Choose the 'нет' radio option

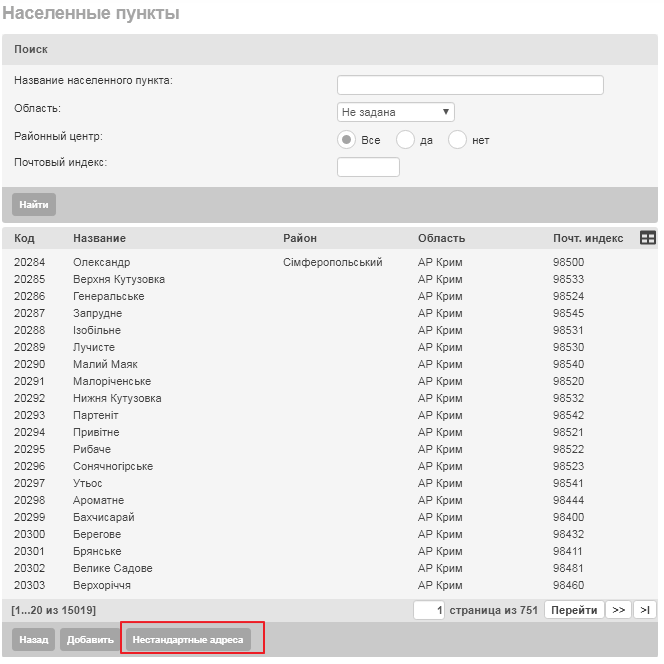click(458, 140)
